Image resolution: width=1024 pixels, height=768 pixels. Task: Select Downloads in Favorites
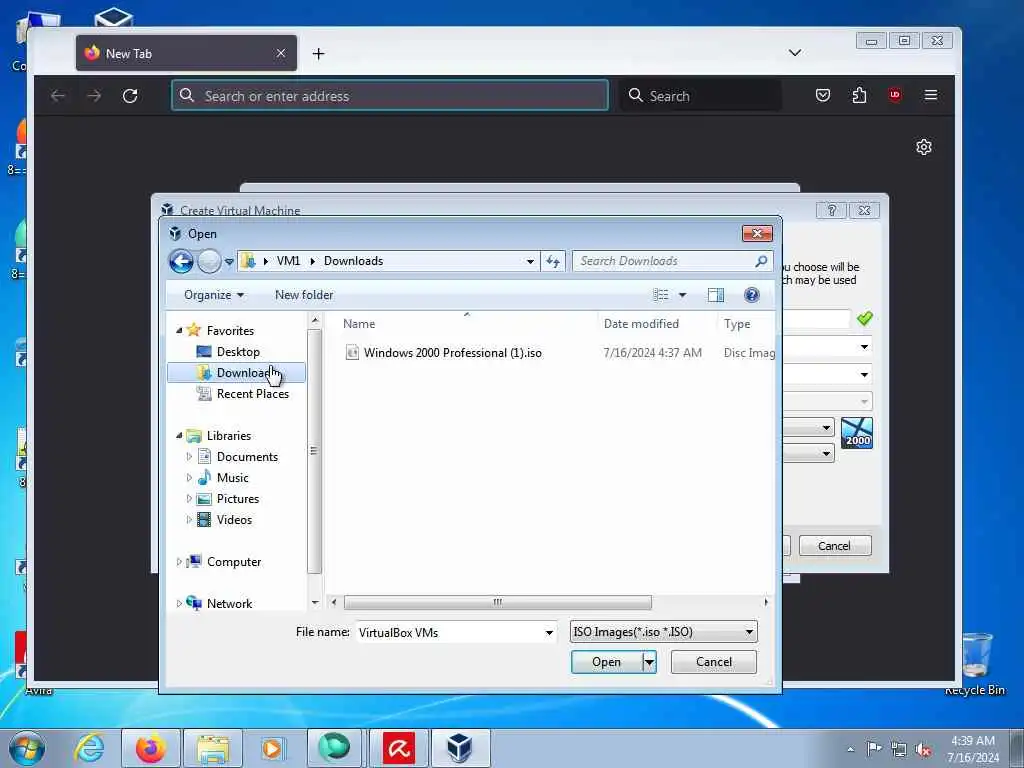click(x=236, y=372)
